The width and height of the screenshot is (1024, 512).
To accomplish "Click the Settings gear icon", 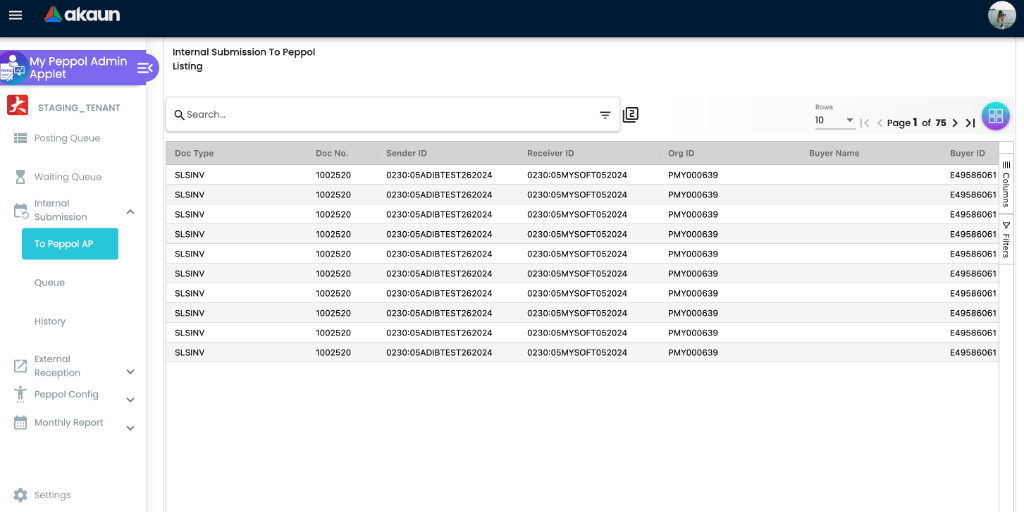I will (20, 495).
